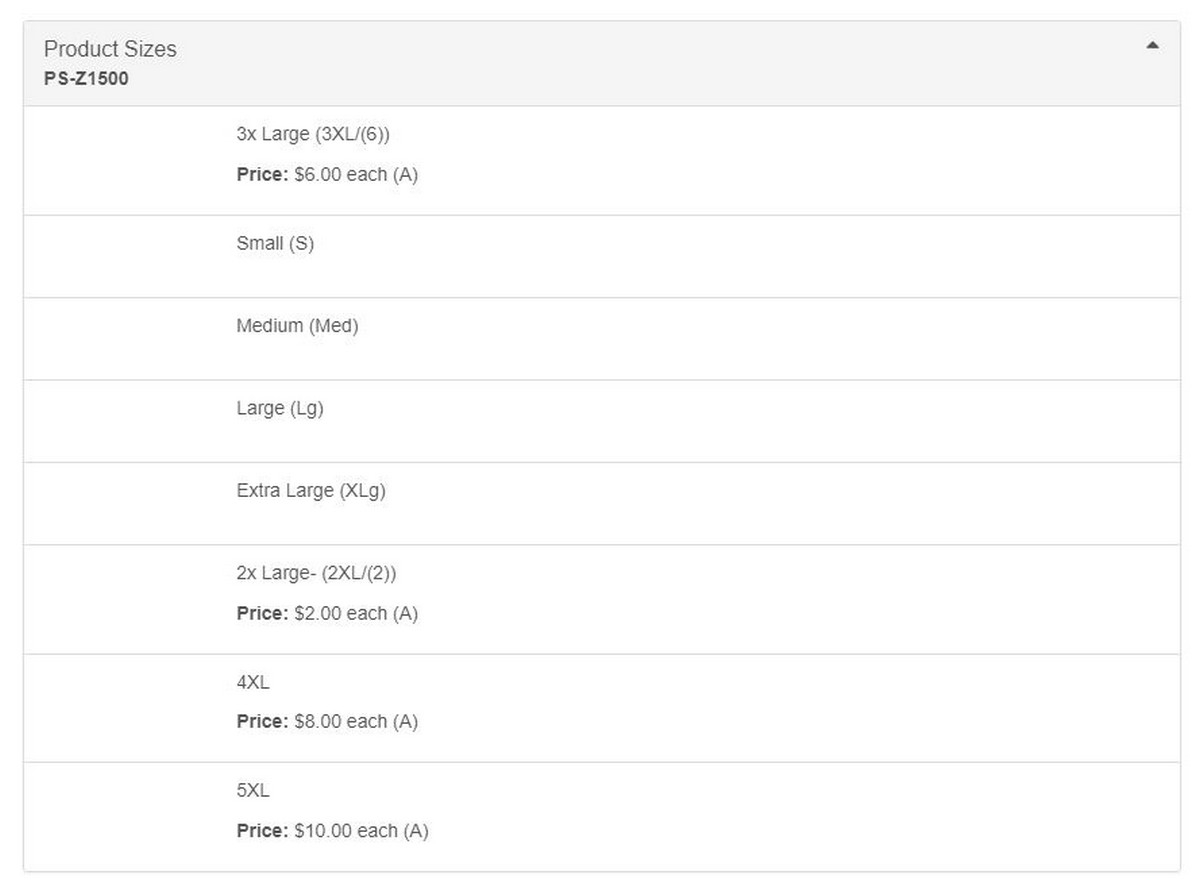Select the 2x Large- (2XL/(2)) size
The width and height of the screenshot is (1200, 887).
point(317,573)
